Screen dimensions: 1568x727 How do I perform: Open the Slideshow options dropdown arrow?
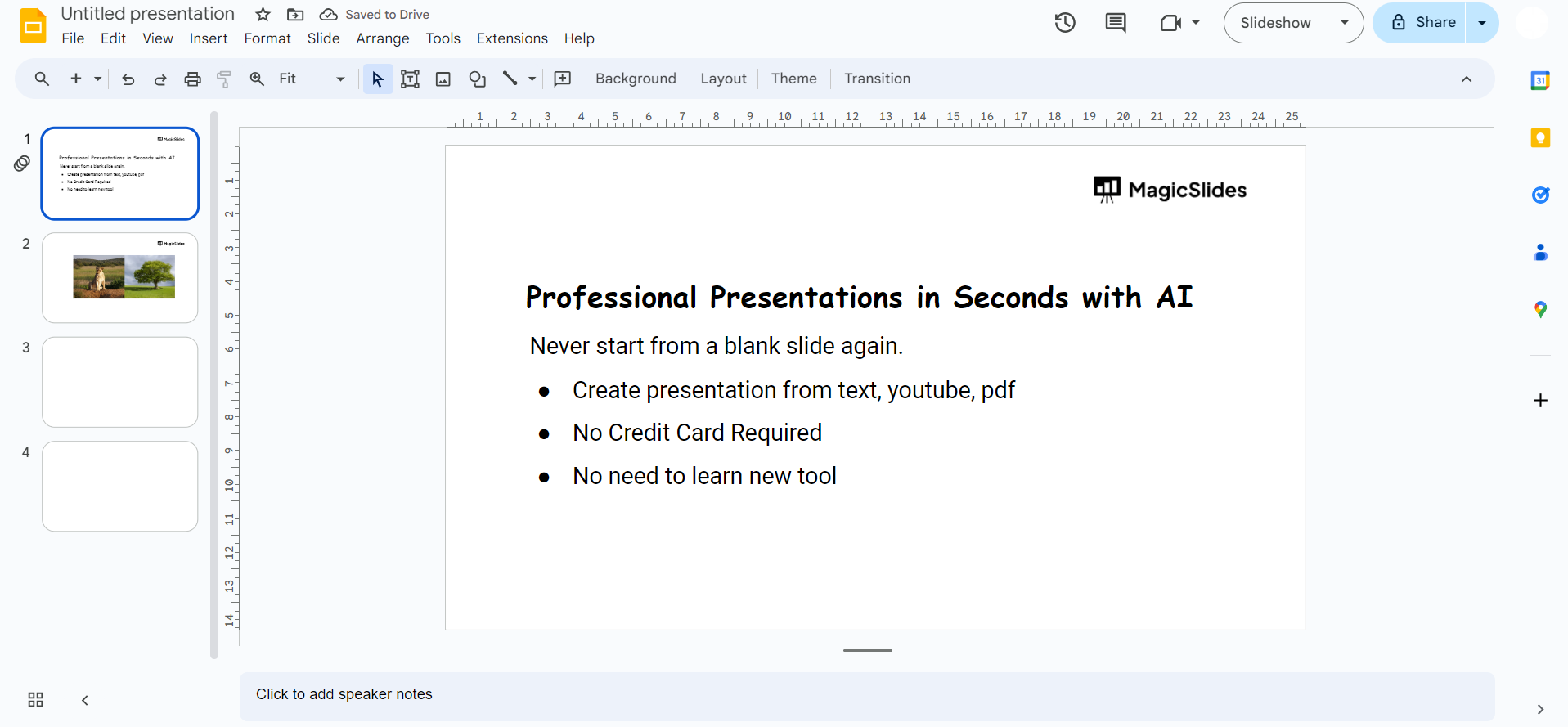click(x=1345, y=23)
